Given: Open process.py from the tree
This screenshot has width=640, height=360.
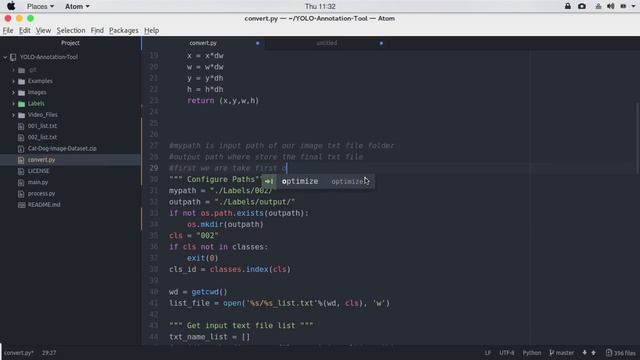Looking at the screenshot, I should pyautogui.click(x=41, y=193).
